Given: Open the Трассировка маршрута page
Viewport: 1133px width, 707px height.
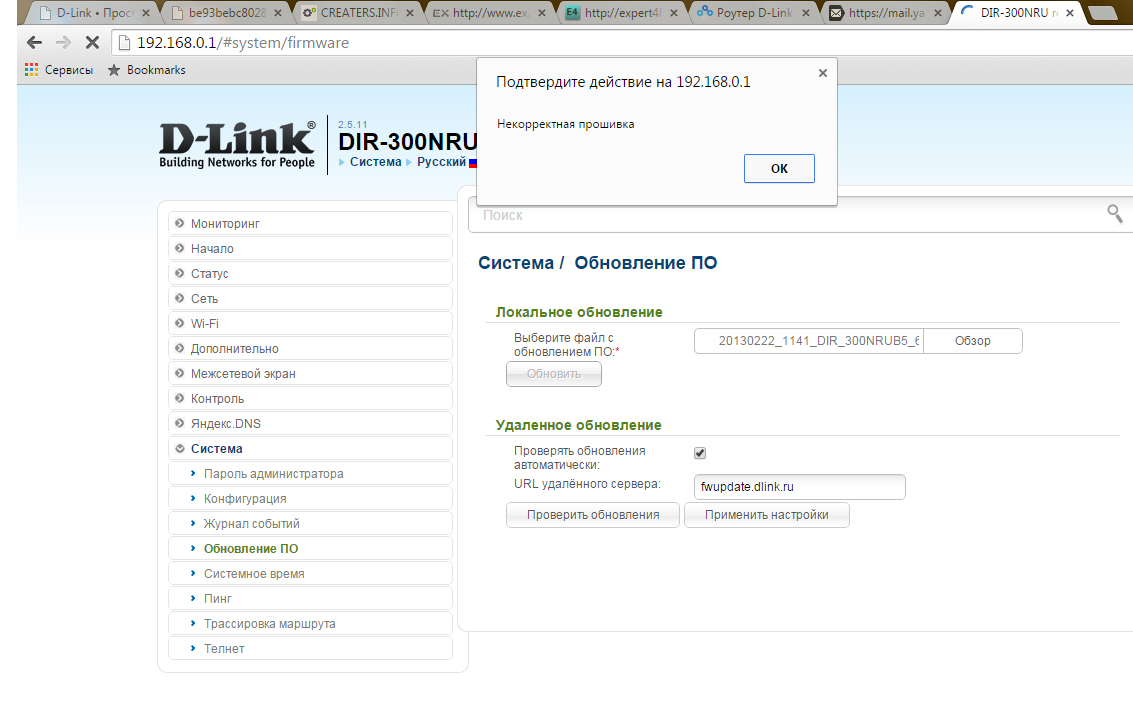Looking at the screenshot, I should click(x=310, y=624).
